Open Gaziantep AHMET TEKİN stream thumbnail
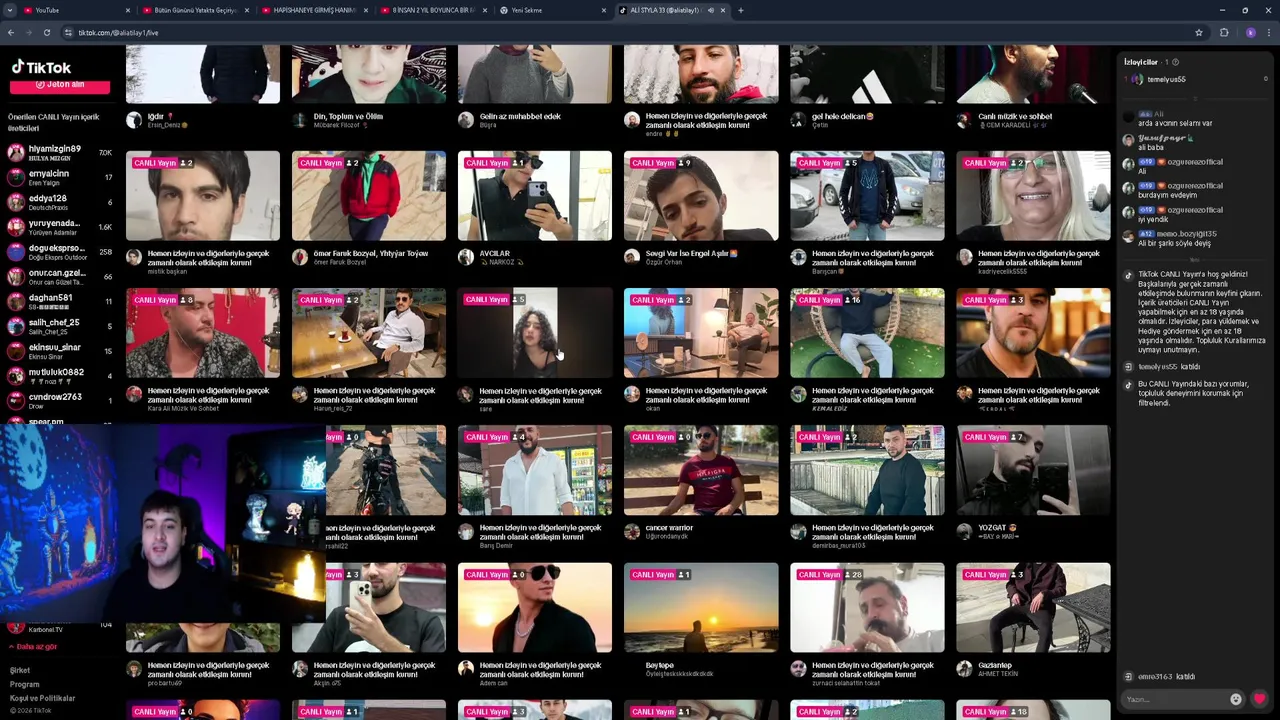 [x=1033, y=607]
